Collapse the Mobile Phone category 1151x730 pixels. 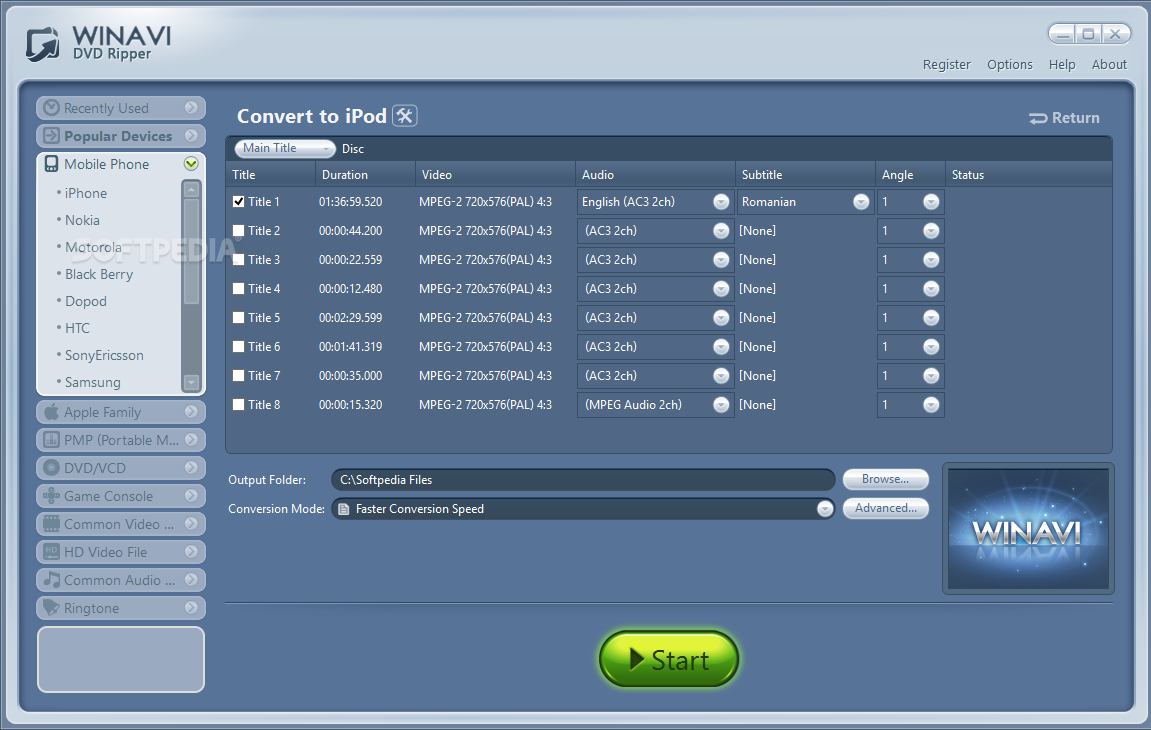pos(191,164)
